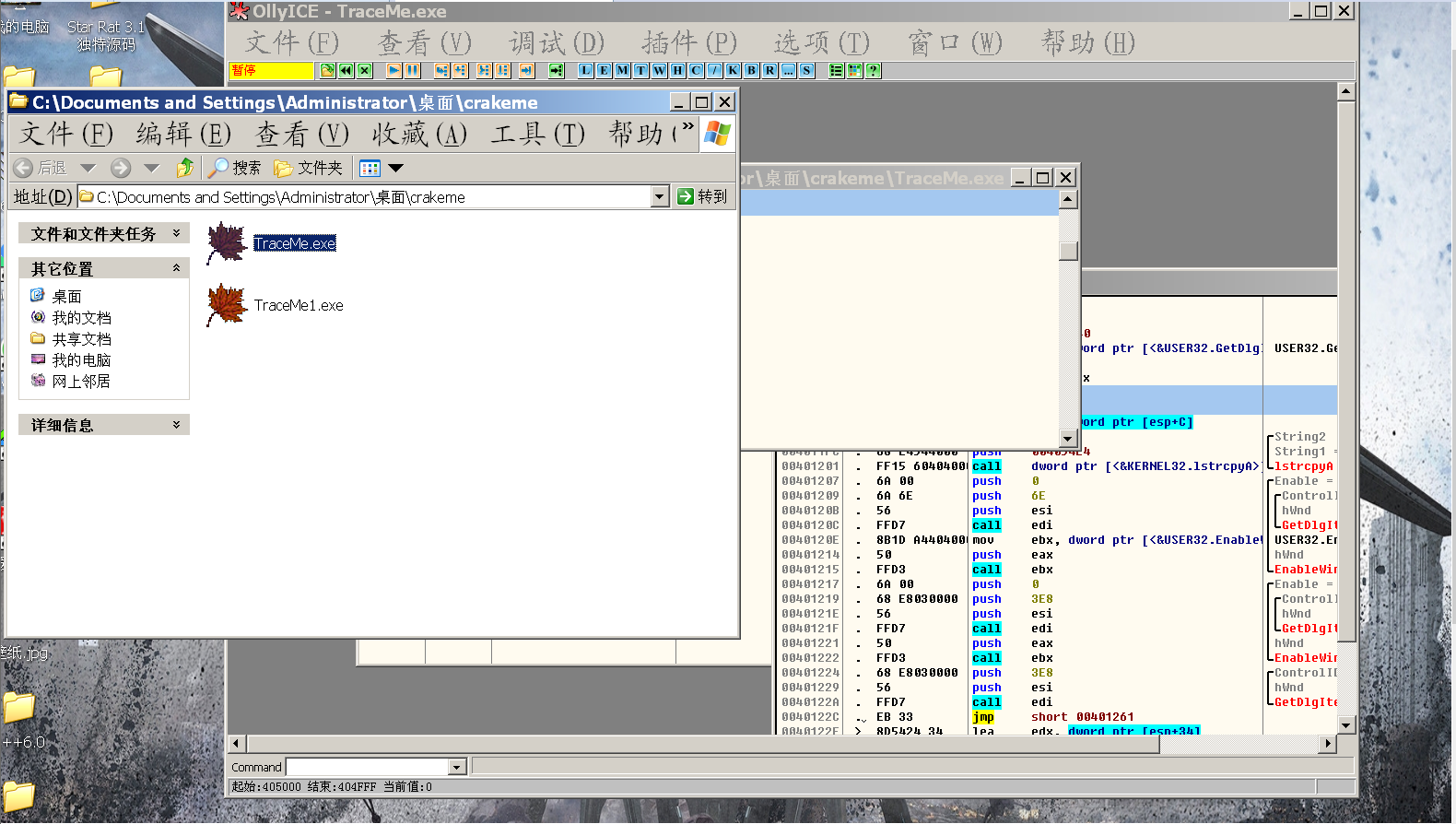
Task: Select TraceMe1.exe file in Explorer
Action: coord(275,305)
